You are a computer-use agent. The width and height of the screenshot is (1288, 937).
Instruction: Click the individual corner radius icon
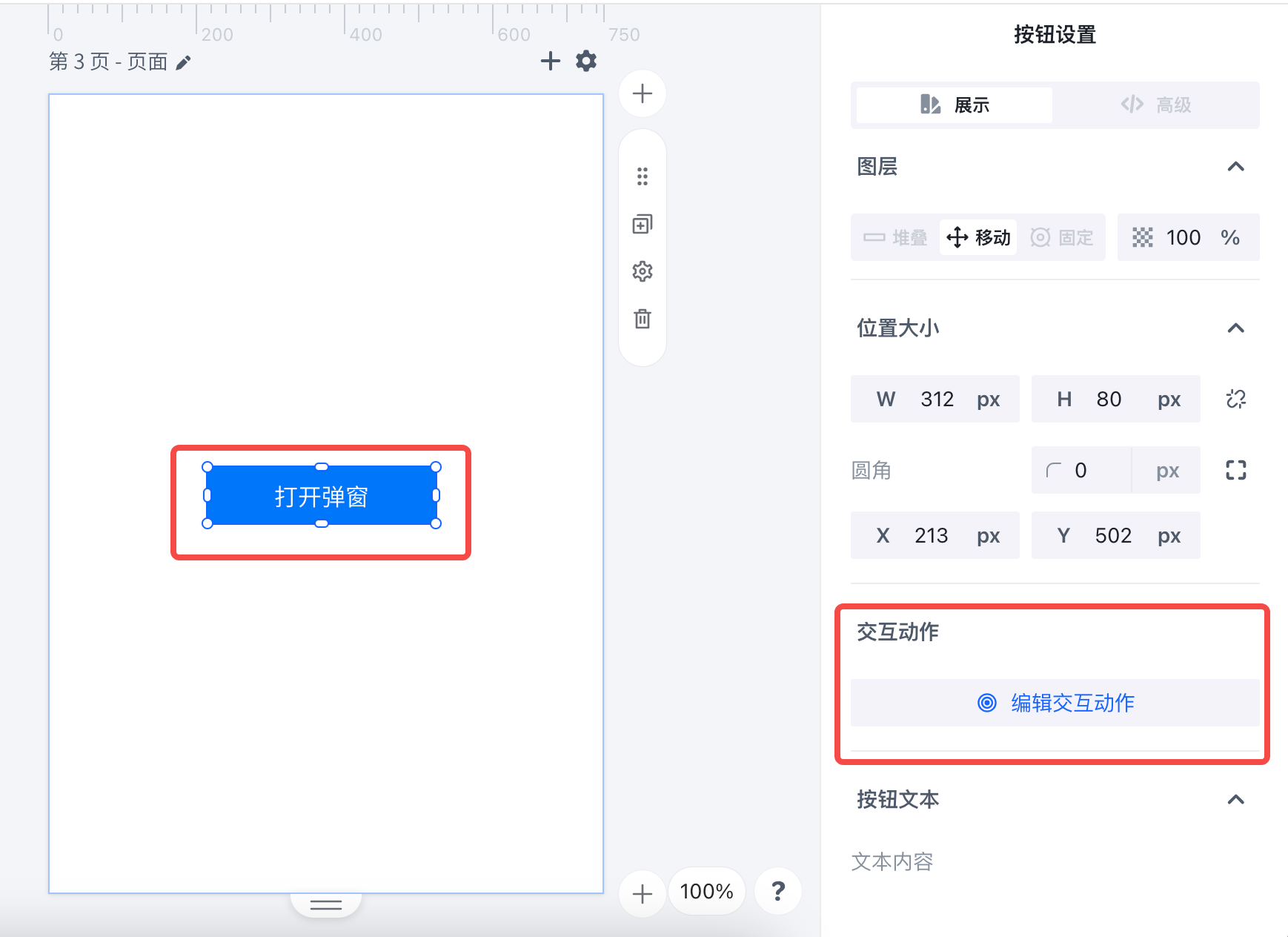coord(1236,470)
